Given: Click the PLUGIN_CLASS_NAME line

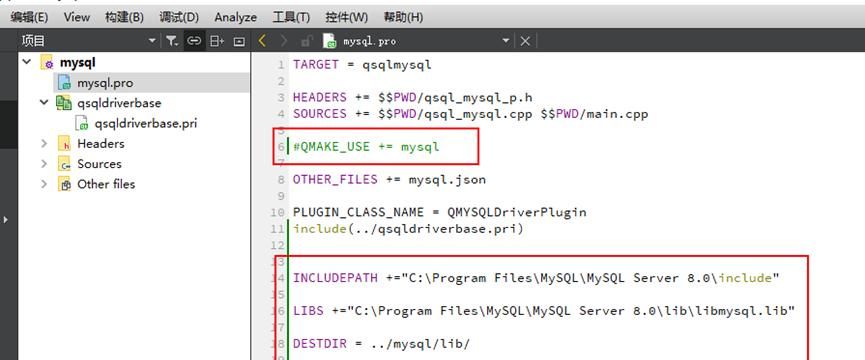Looking at the screenshot, I should [440, 212].
